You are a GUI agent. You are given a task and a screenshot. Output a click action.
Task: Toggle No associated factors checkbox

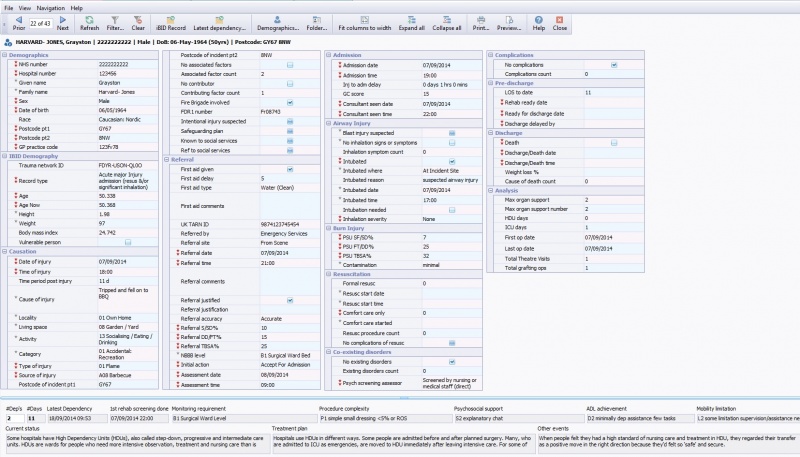pyautogui.click(x=290, y=65)
